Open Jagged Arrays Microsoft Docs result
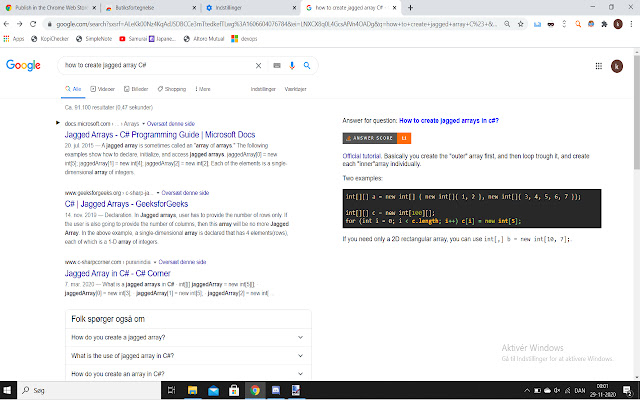The image size is (640, 400). [160, 135]
